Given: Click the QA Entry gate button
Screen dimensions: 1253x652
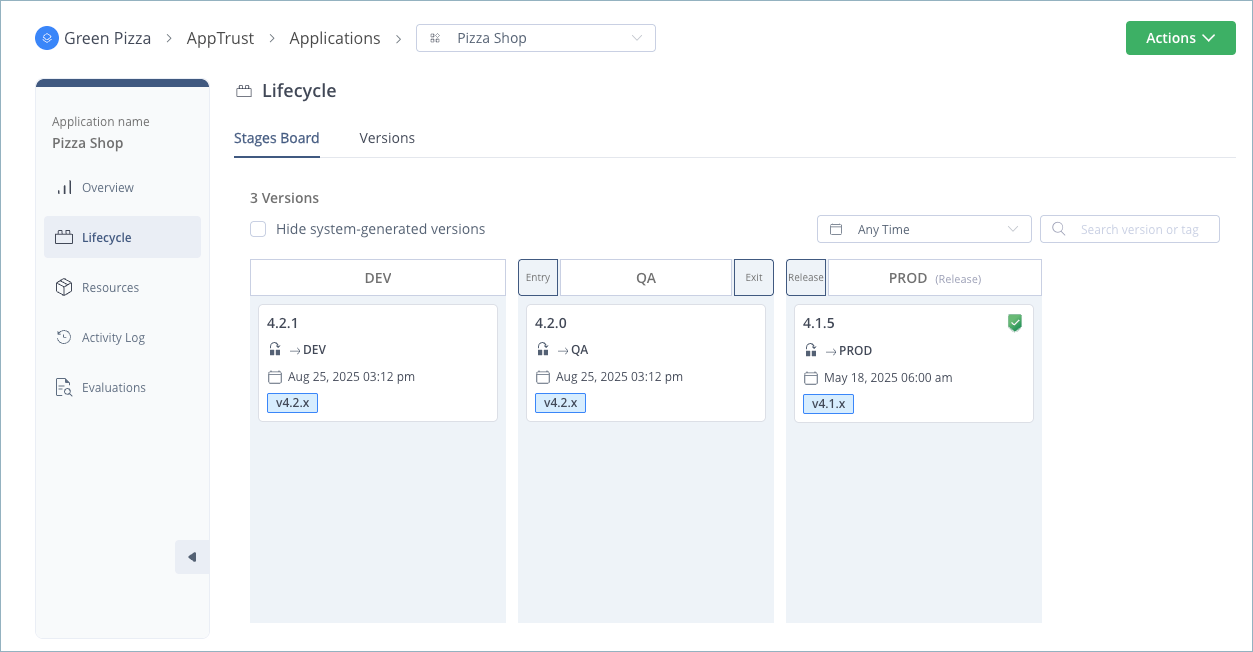Looking at the screenshot, I should pos(538,278).
